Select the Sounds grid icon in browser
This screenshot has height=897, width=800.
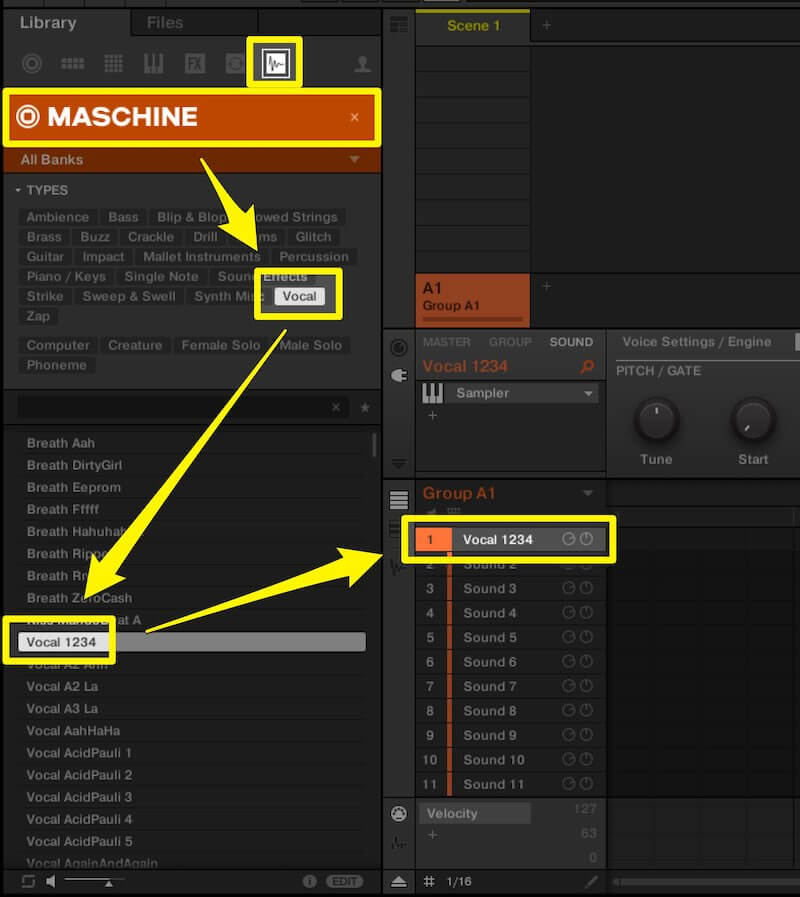pyautogui.click(x=113, y=63)
